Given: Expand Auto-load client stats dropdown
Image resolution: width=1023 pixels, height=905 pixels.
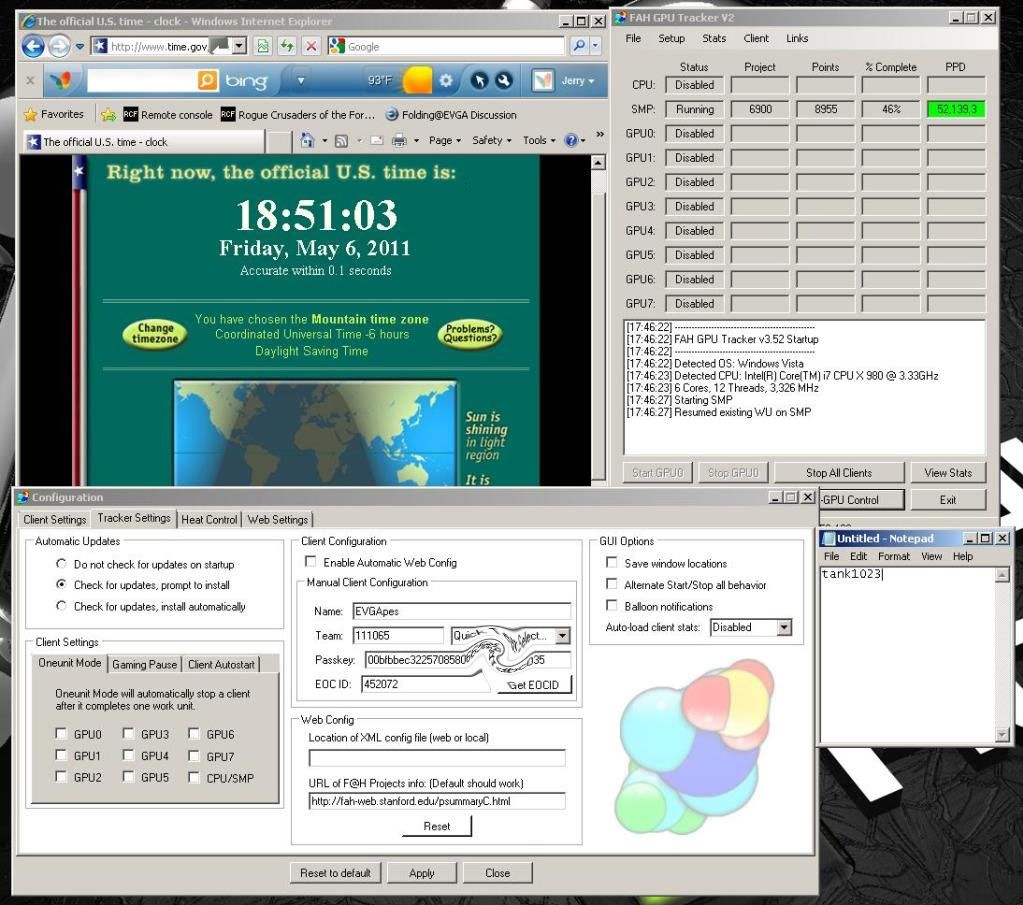Looking at the screenshot, I should [x=783, y=628].
